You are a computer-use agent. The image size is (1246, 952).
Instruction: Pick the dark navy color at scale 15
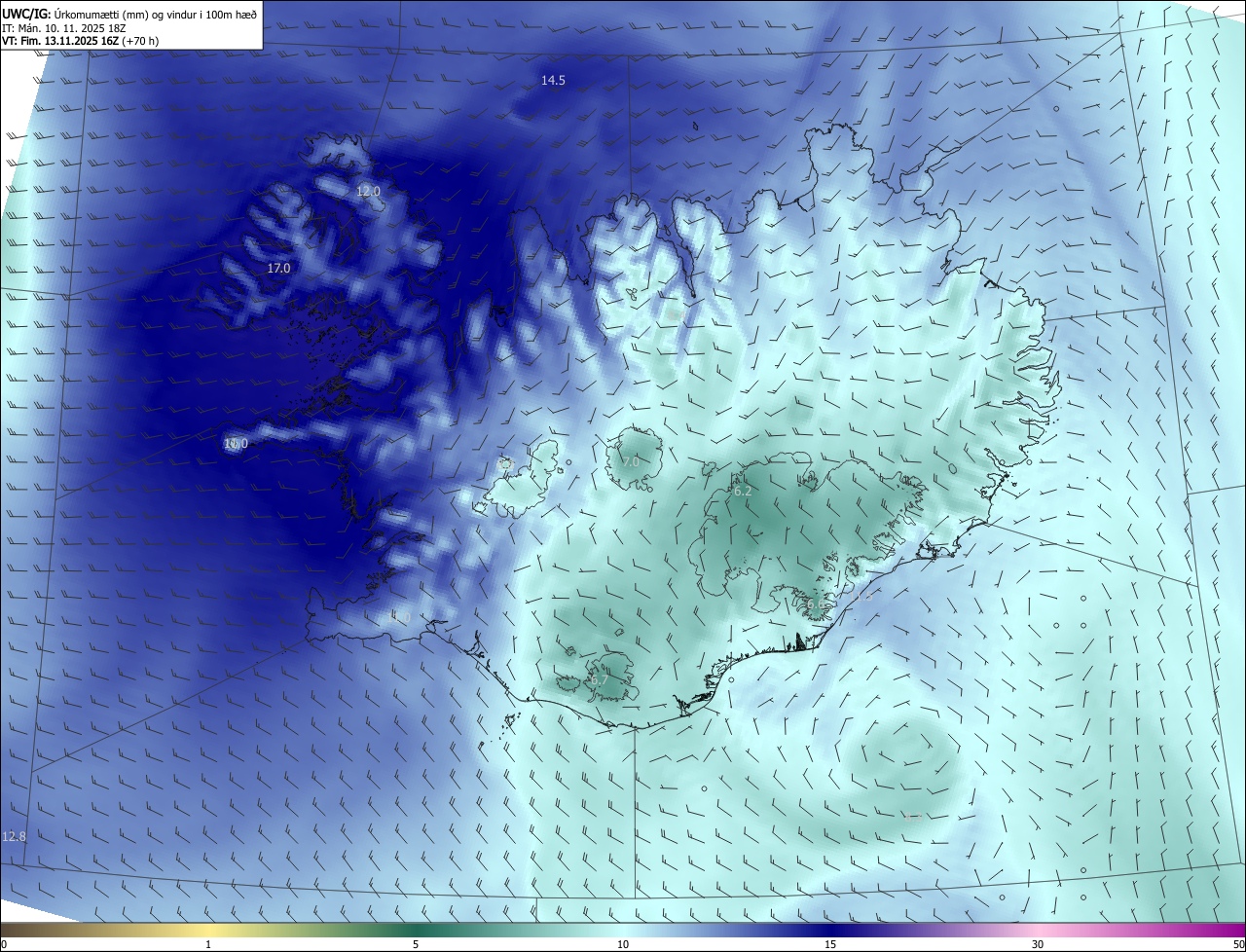[830, 931]
